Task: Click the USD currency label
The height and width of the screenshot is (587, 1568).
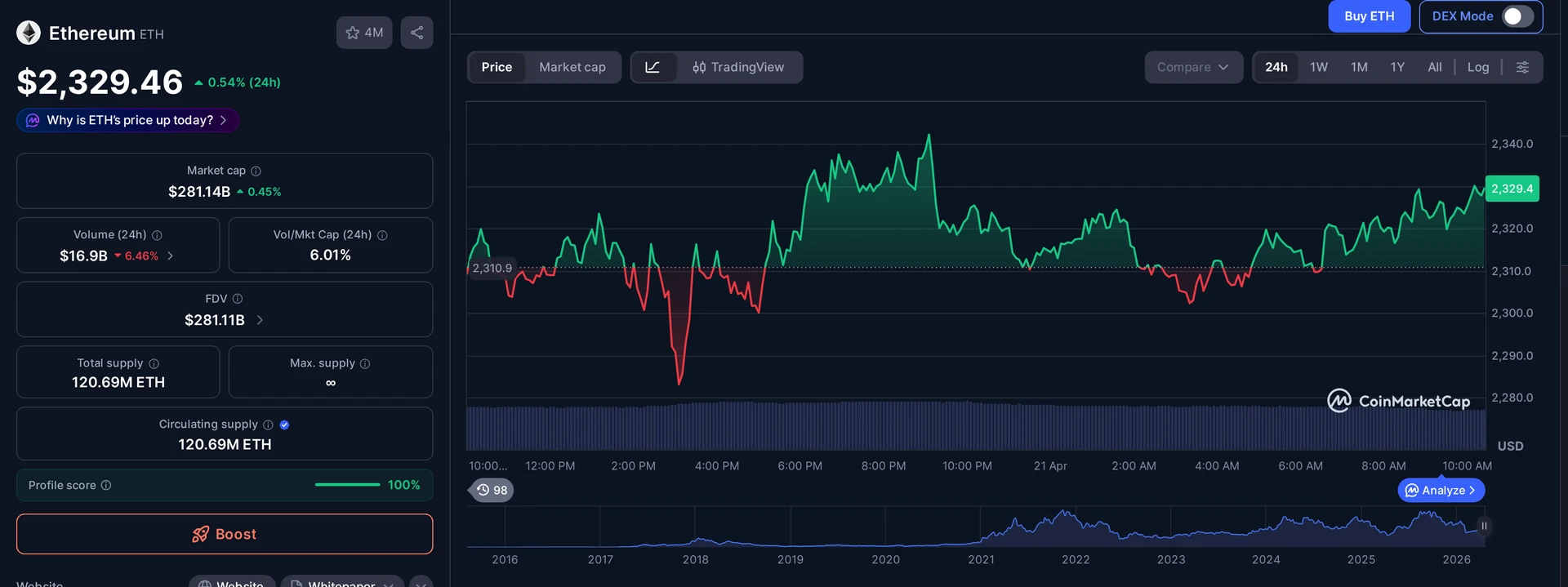Action: pyautogui.click(x=1510, y=446)
